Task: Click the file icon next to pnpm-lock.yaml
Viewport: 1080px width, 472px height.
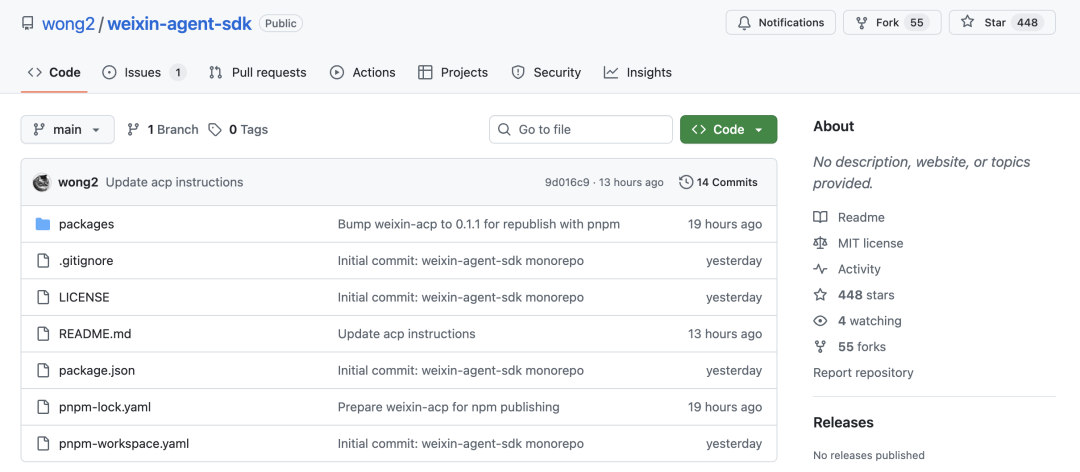Action: point(43,407)
